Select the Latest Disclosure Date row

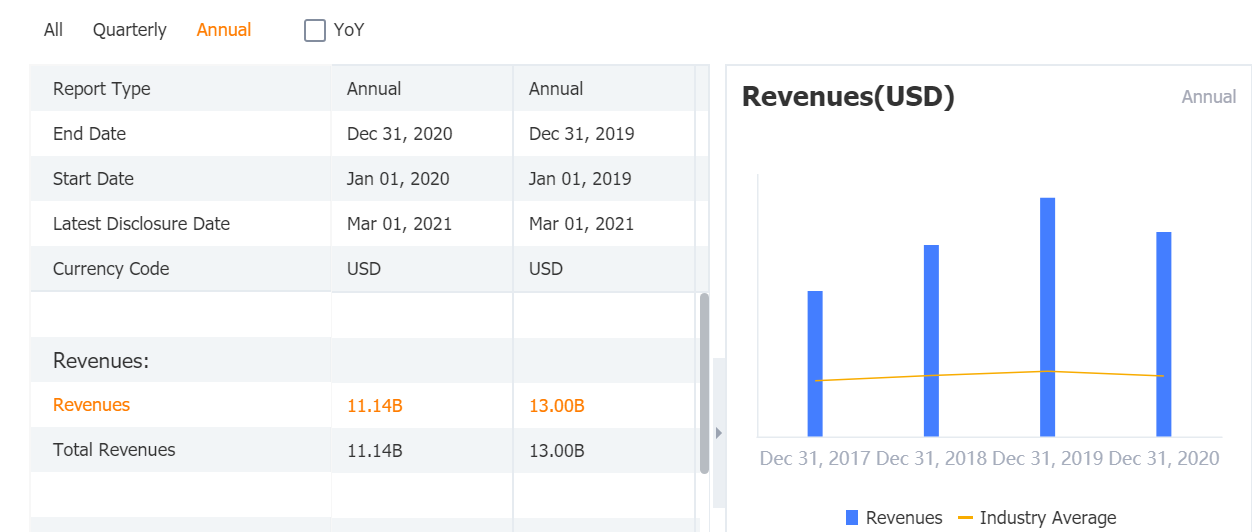coord(141,224)
